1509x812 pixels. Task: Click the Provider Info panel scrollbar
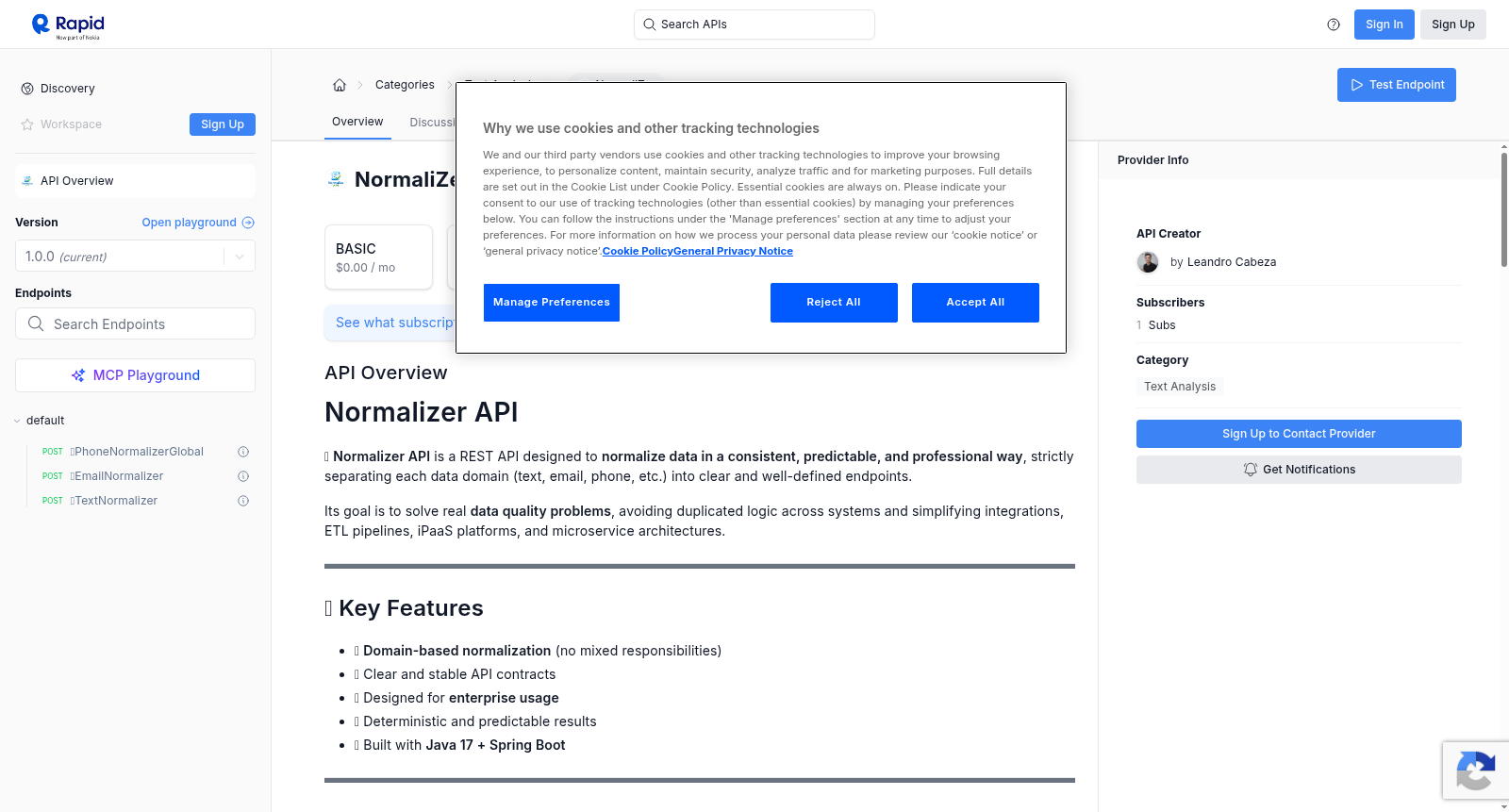click(1503, 209)
